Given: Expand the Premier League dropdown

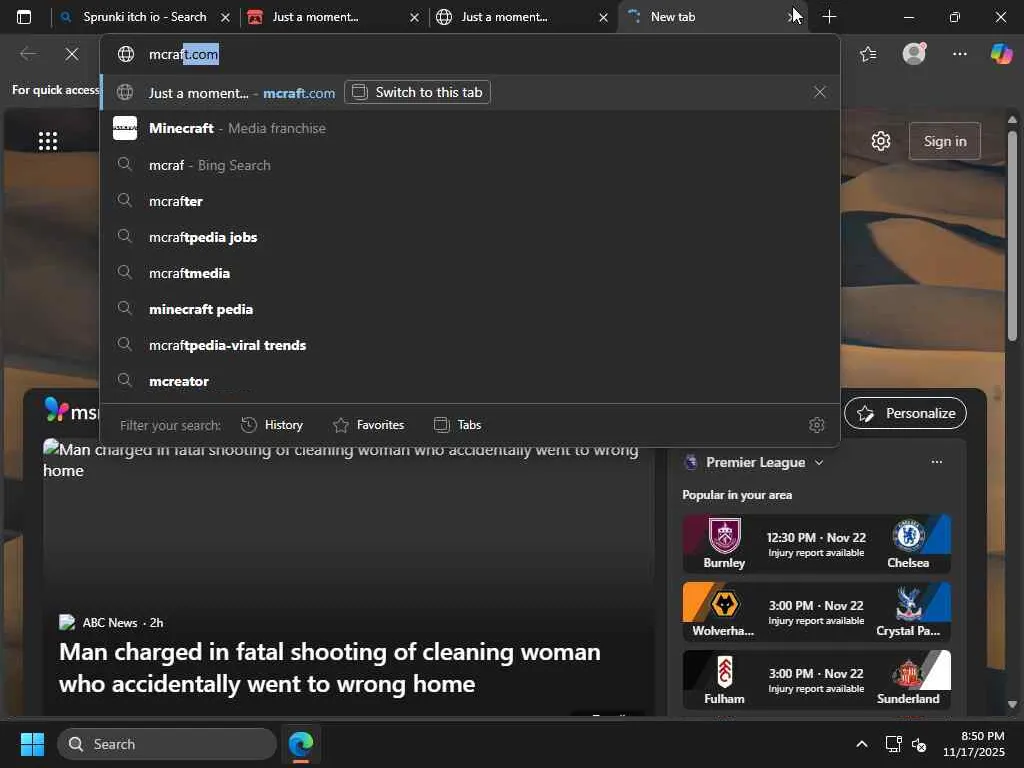Looking at the screenshot, I should click(819, 462).
